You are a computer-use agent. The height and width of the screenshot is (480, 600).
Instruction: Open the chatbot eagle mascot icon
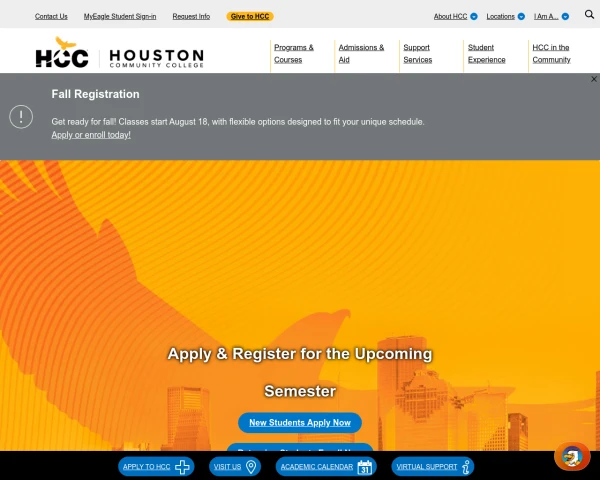click(572, 456)
